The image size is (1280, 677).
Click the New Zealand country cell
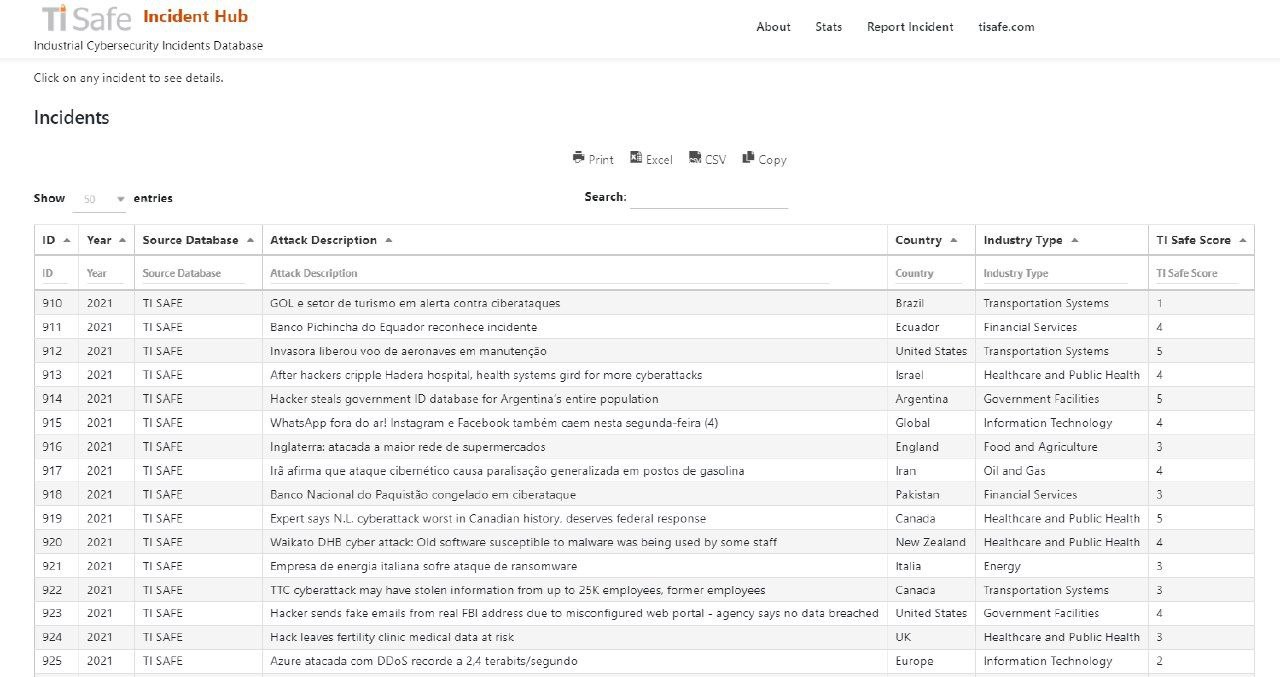931,542
